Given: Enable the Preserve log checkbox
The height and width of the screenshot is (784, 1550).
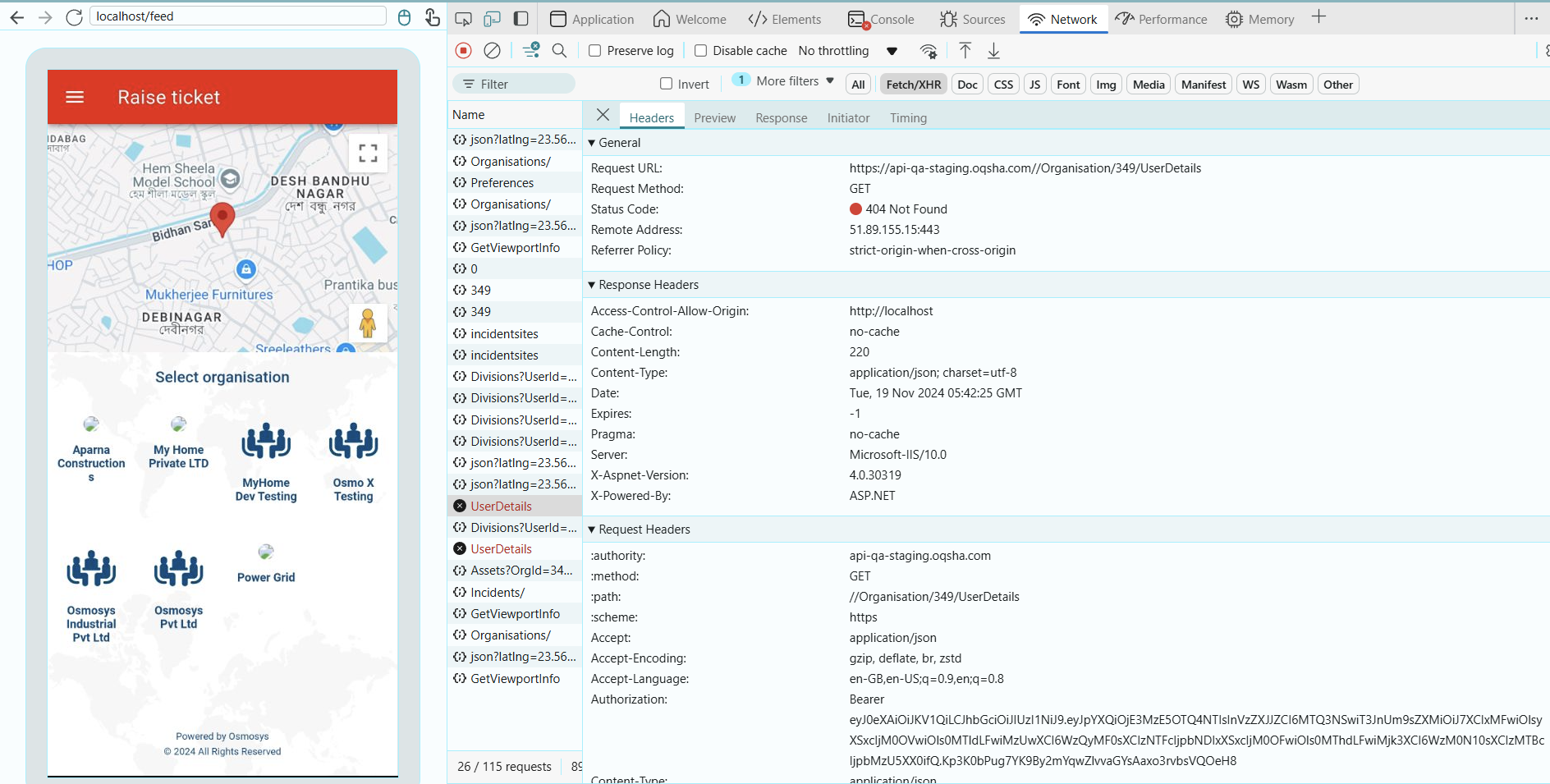Looking at the screenshot, I should click(x=595, y=51).
